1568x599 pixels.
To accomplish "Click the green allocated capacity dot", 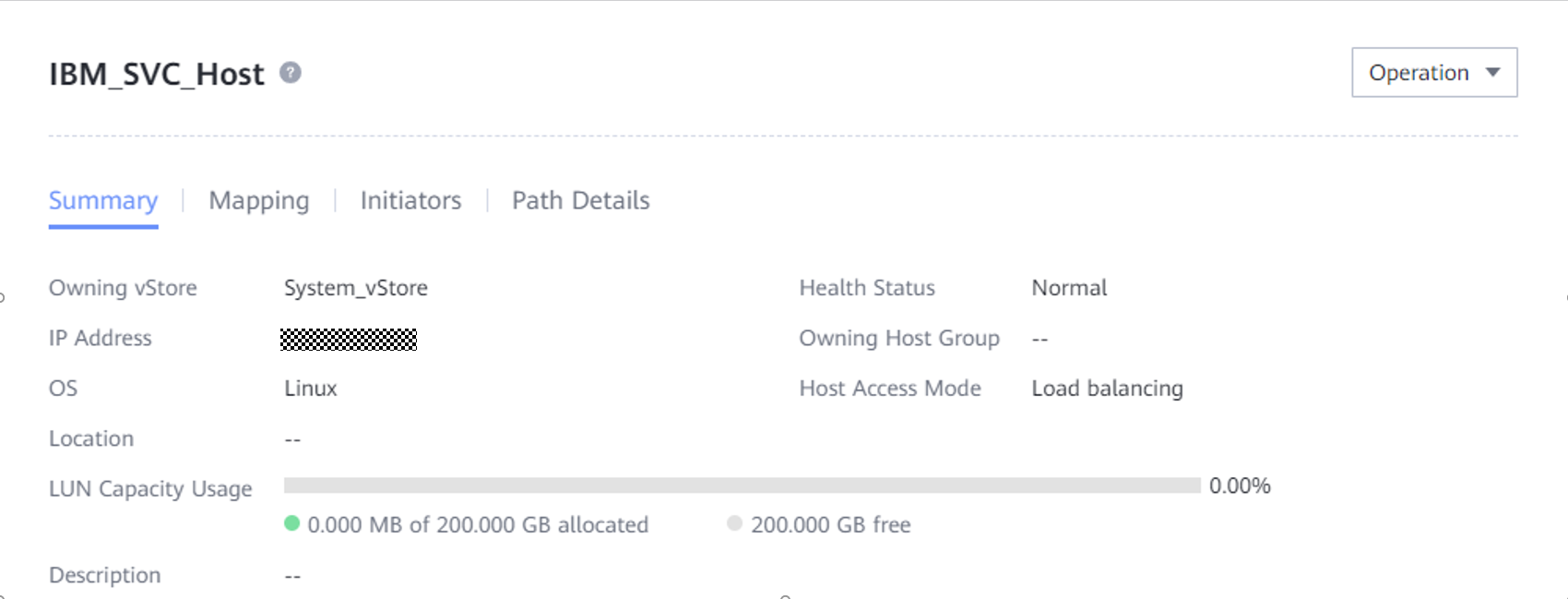I will pyautogui.click(x=292, y=523).
